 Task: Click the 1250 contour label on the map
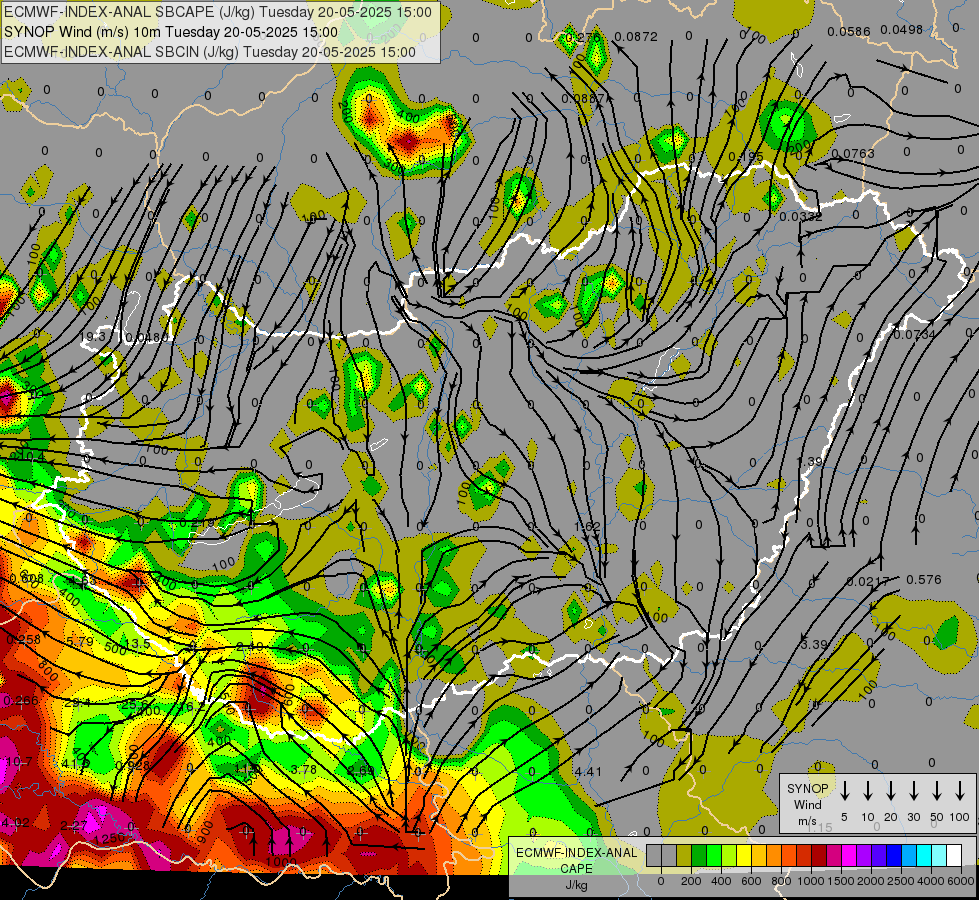coord(109,839)
